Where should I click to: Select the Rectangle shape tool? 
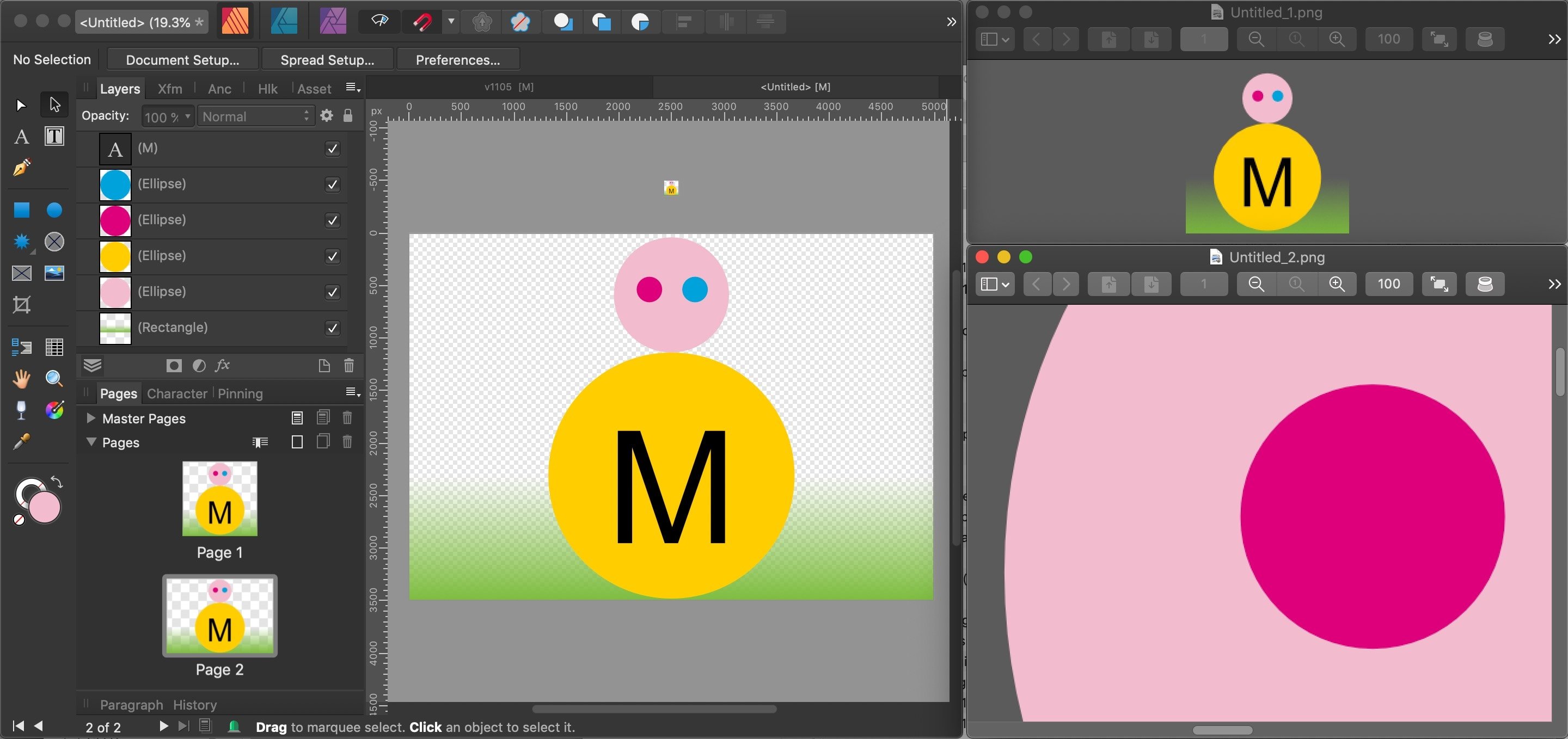pos(21,211)
